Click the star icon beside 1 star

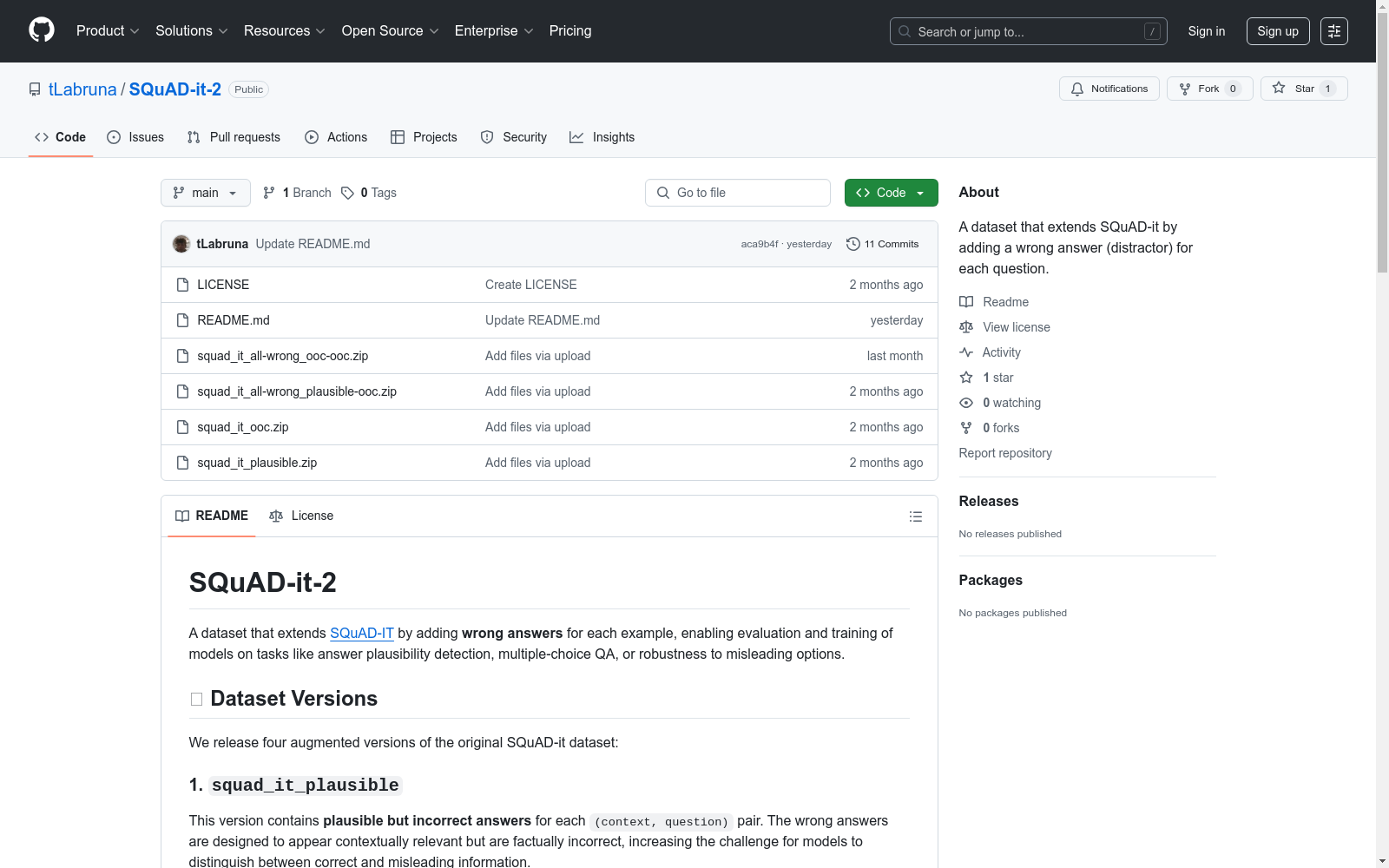(x=966, y=378)
